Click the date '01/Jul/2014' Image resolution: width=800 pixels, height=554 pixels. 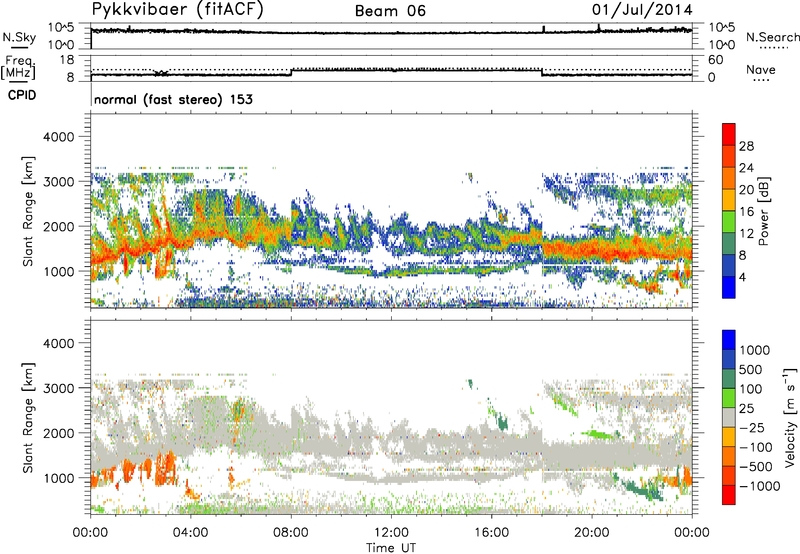(x=642, y=10)
